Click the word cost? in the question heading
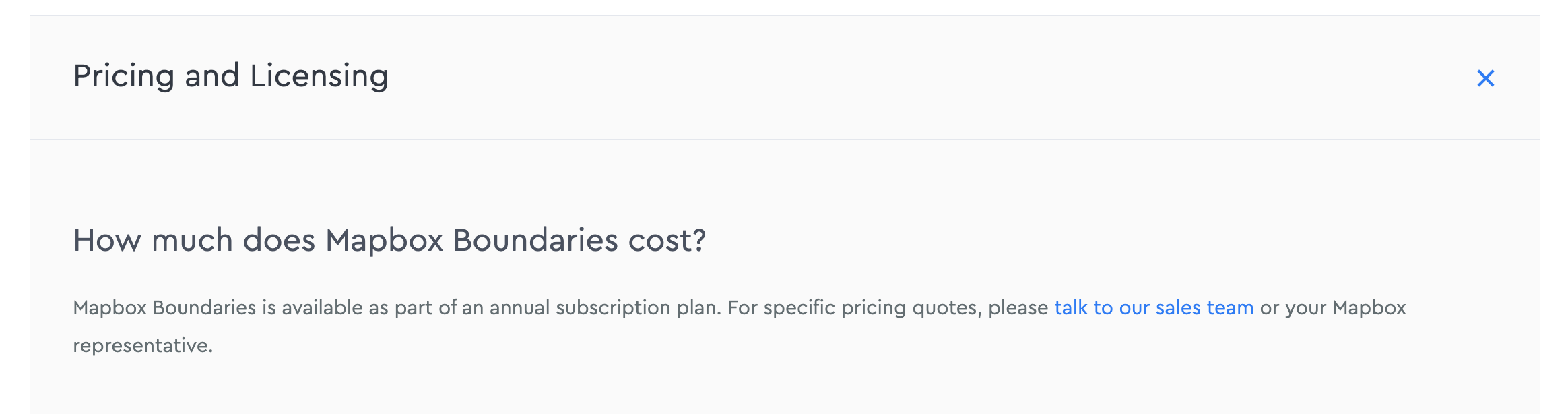 pos(667,240)
